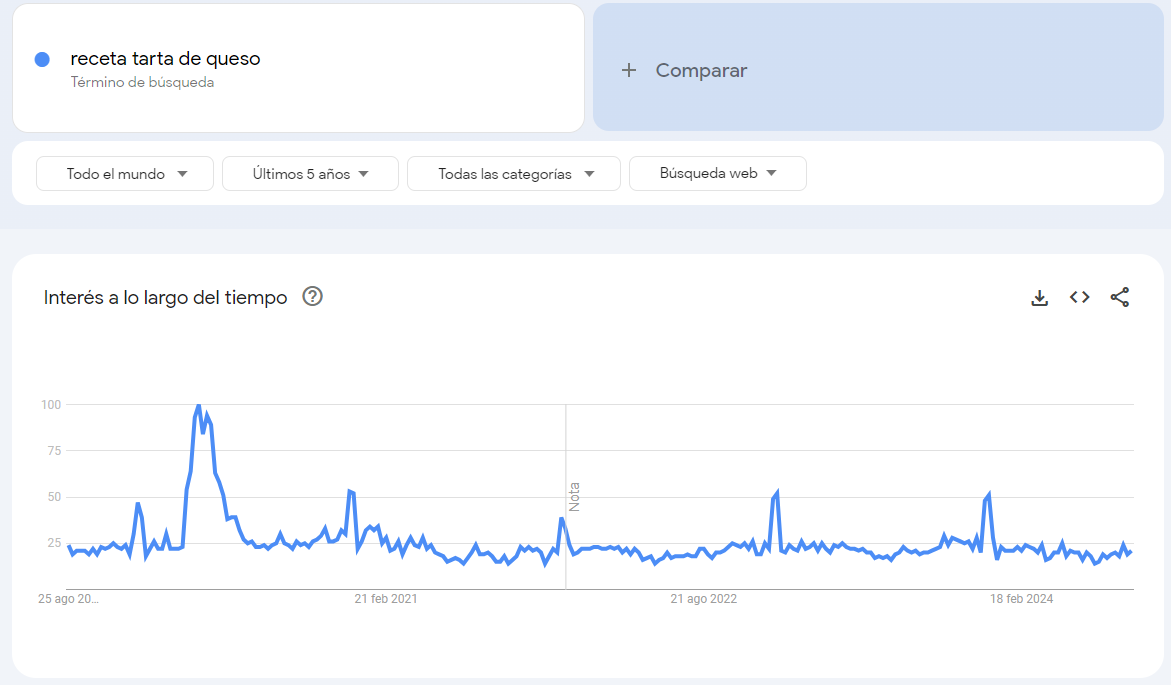The image size is (1171, 685).
Task: Open the Búsqueda web search type dropdown
Action: coord(718,173)
